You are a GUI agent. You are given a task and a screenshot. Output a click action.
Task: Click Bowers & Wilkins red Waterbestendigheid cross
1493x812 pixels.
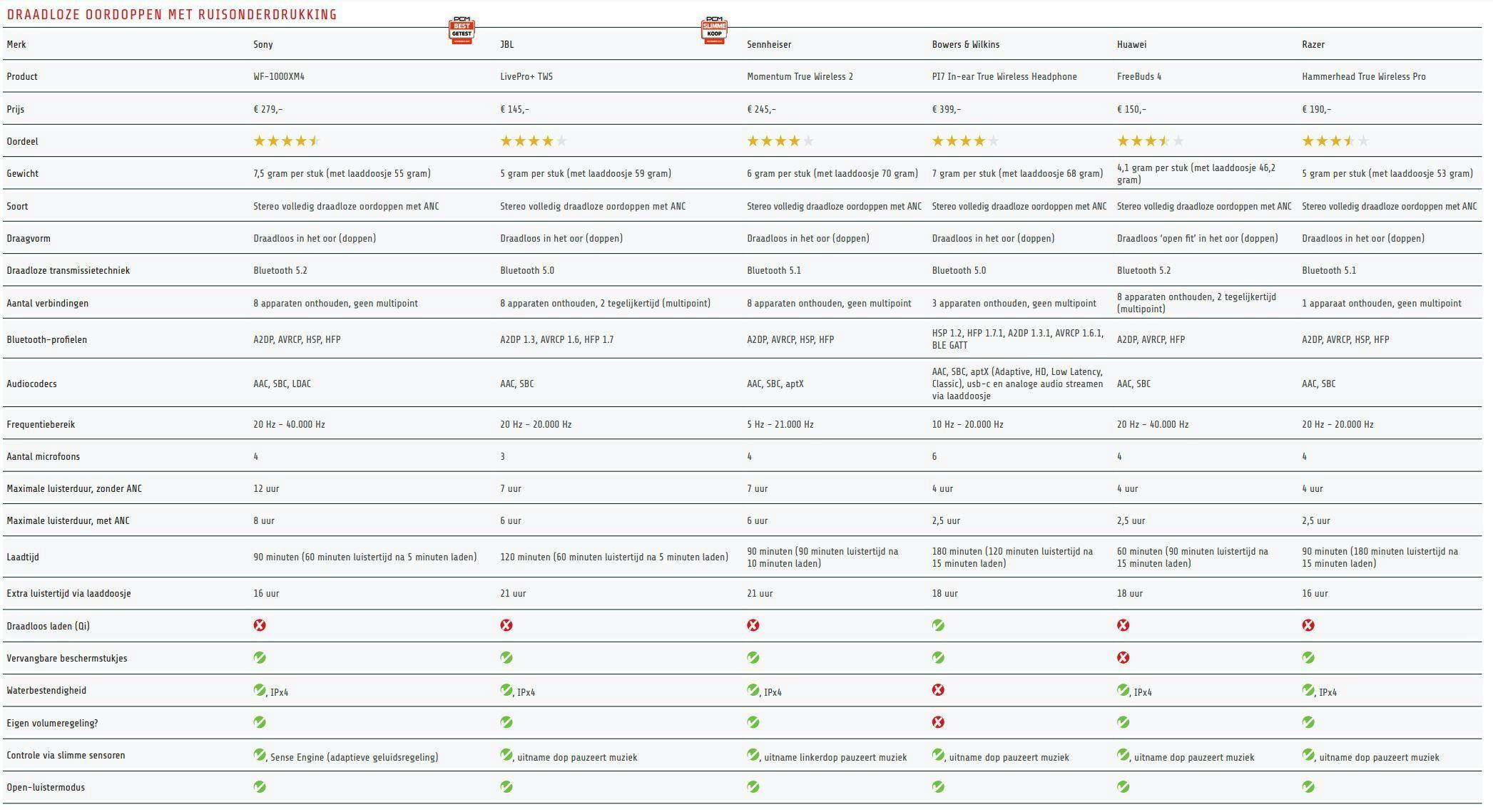[938, 689]
